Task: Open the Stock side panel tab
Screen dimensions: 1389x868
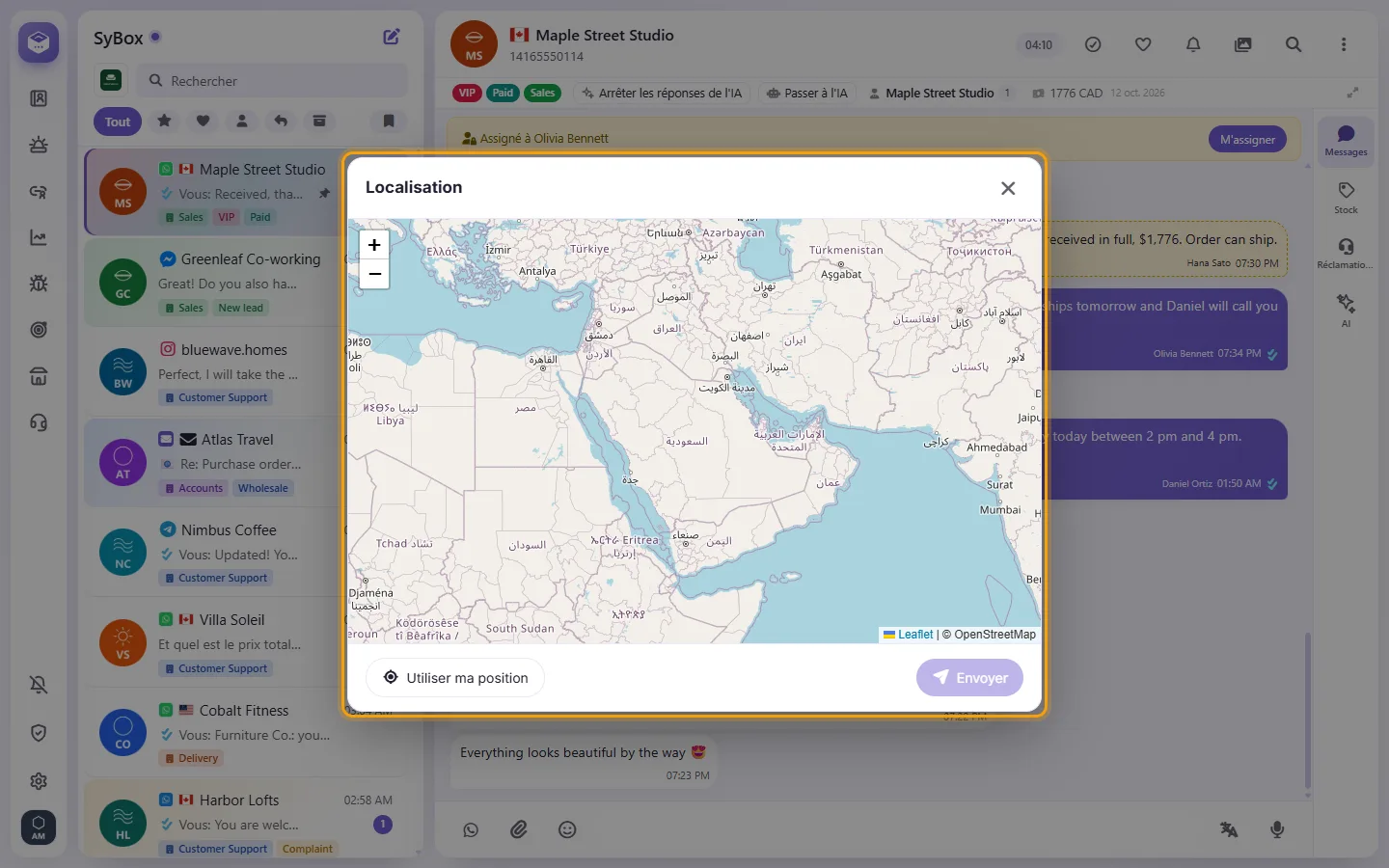Action: [1346, 198]
